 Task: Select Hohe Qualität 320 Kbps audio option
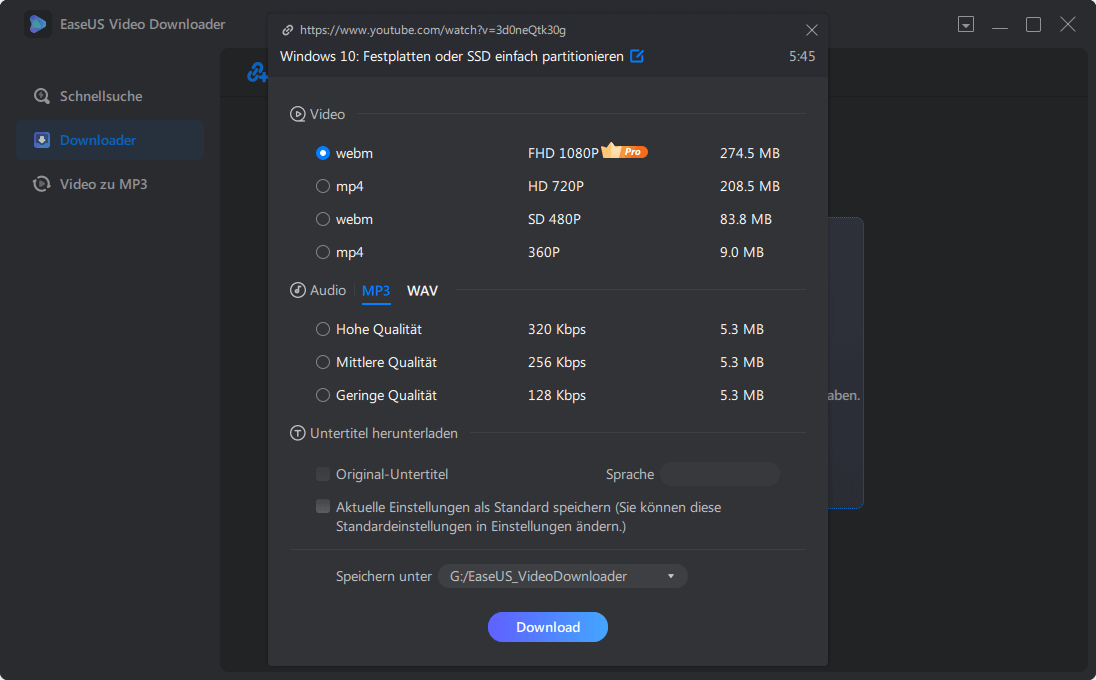tap(323, 329)
